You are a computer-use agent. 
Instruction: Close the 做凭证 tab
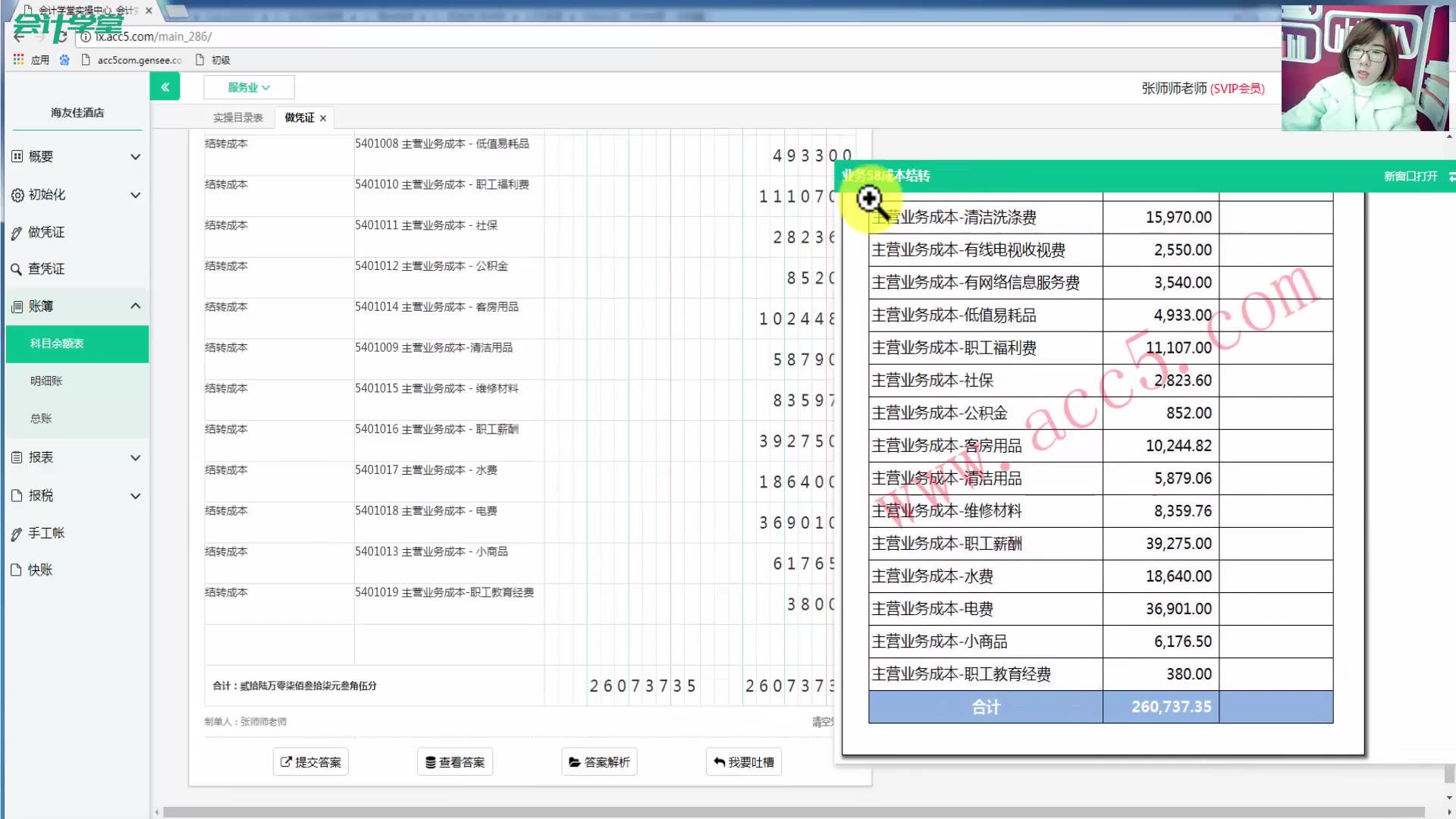(x=323, y=118)
